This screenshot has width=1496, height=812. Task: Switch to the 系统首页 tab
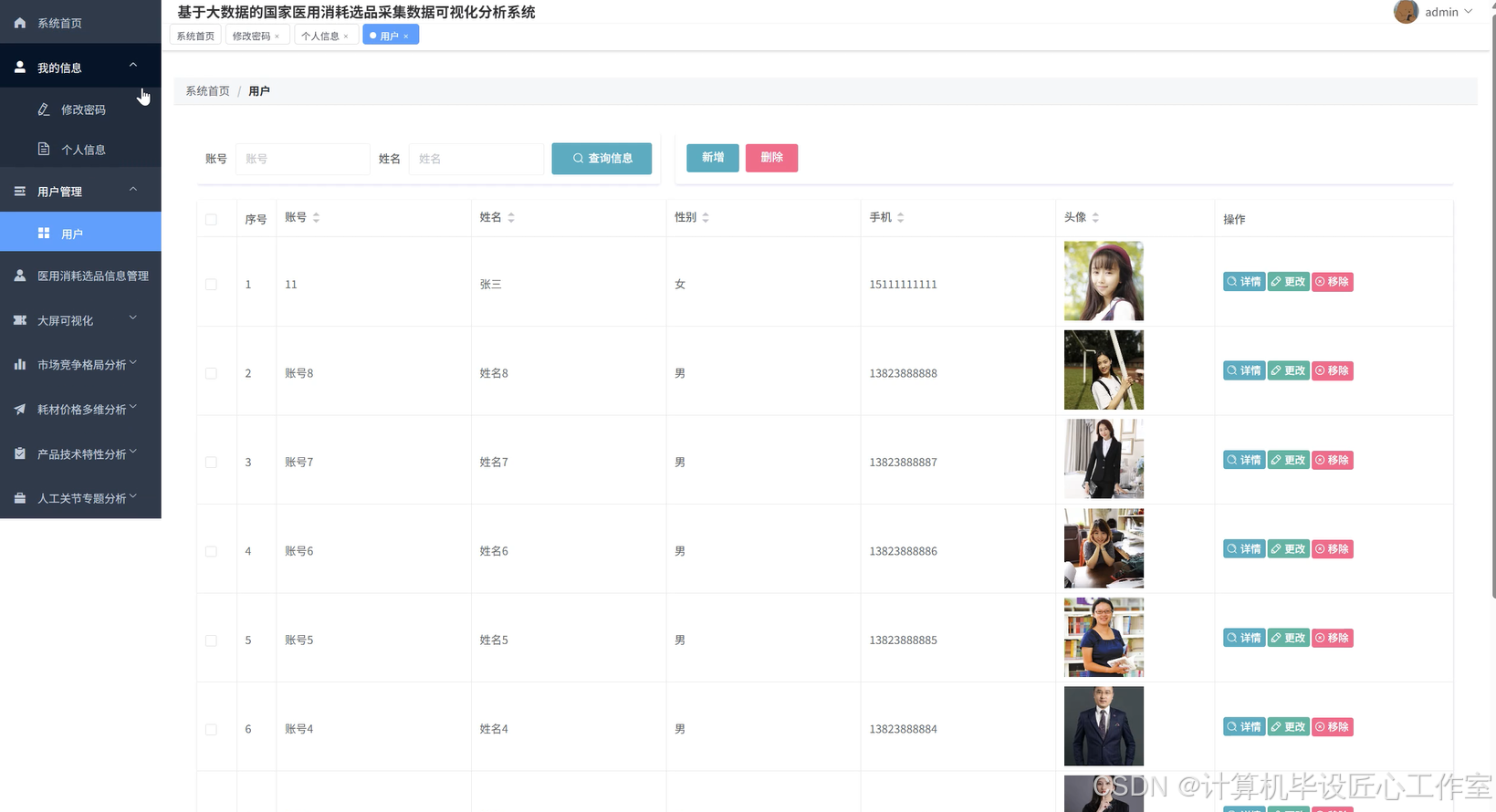tap(195, 36)
